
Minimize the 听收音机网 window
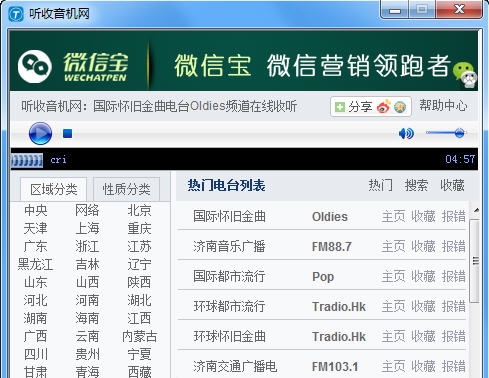click(x=395, y=10)
